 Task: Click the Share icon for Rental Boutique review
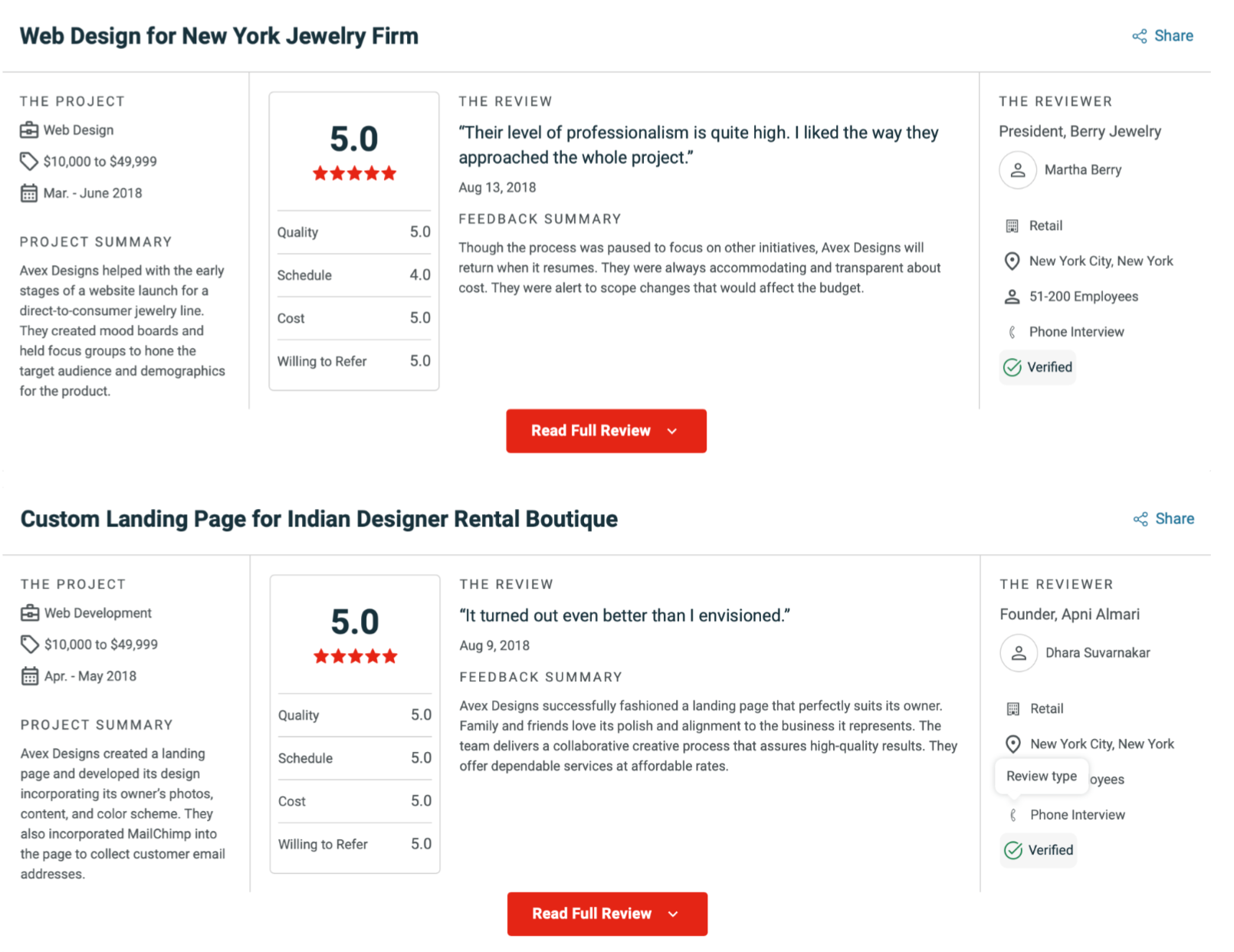tap(1140, 519)
